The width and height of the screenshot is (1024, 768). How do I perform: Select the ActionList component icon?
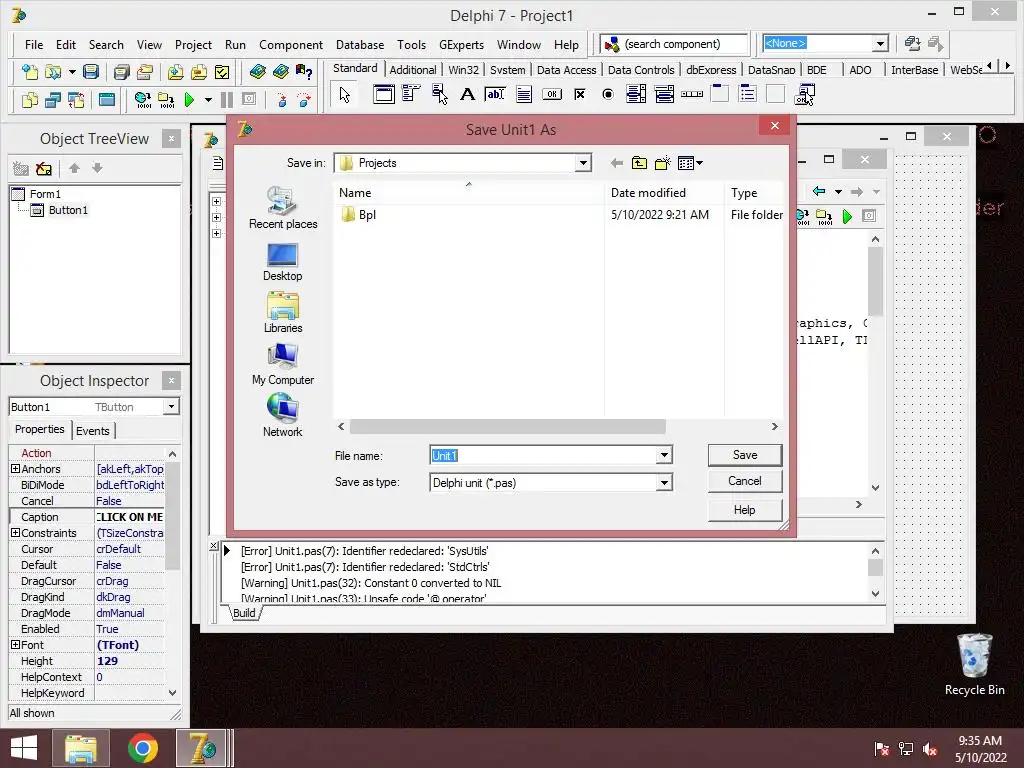coord(805,95)
